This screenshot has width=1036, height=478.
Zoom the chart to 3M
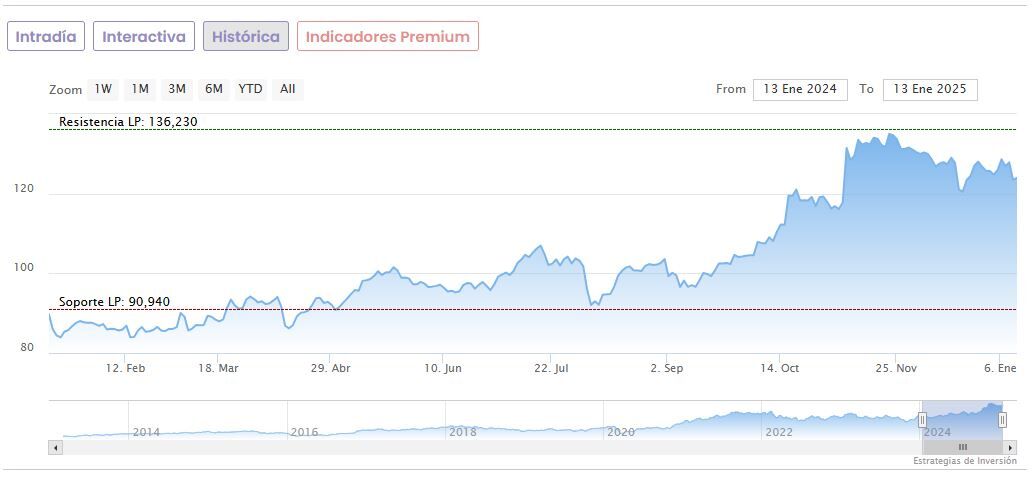(177, 89)
